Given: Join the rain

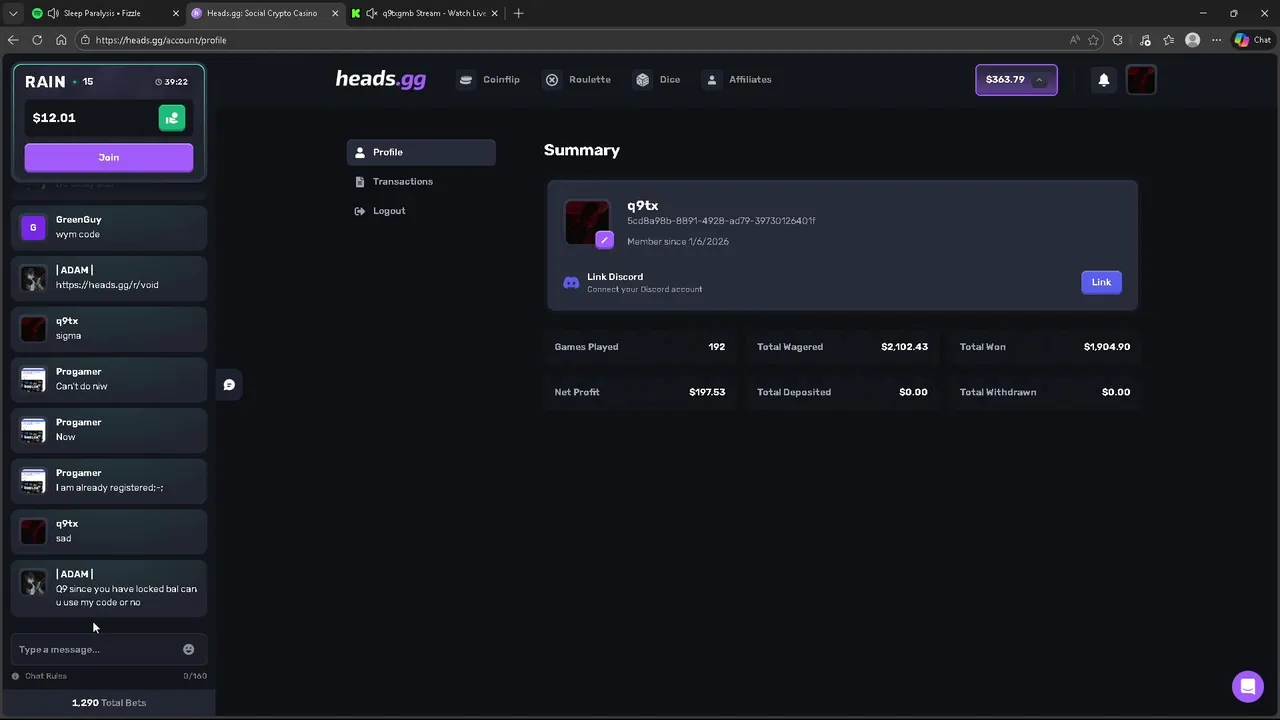Looking at the screenshot, I should click(x=109, y=157).
